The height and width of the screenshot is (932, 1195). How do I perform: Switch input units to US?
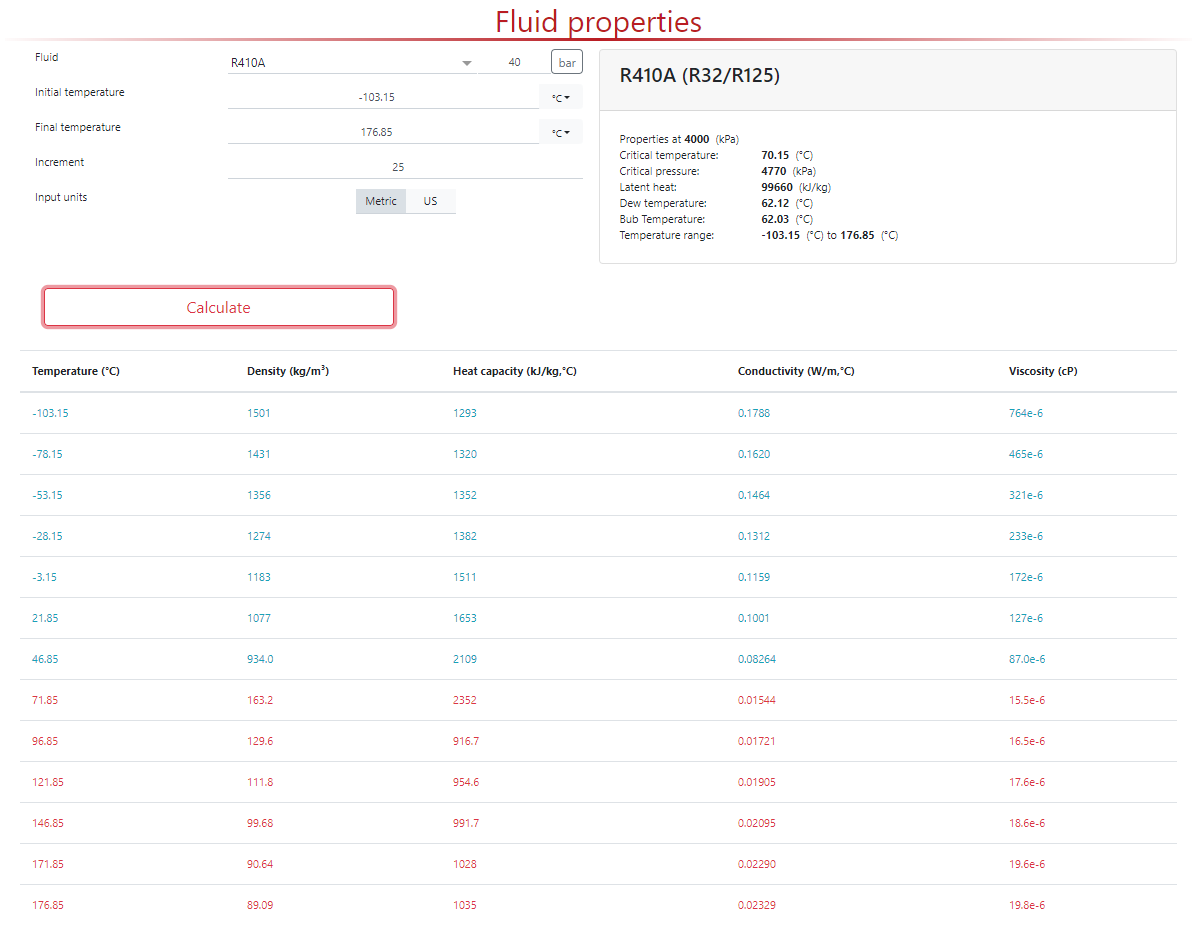click(x=430, y=201)
